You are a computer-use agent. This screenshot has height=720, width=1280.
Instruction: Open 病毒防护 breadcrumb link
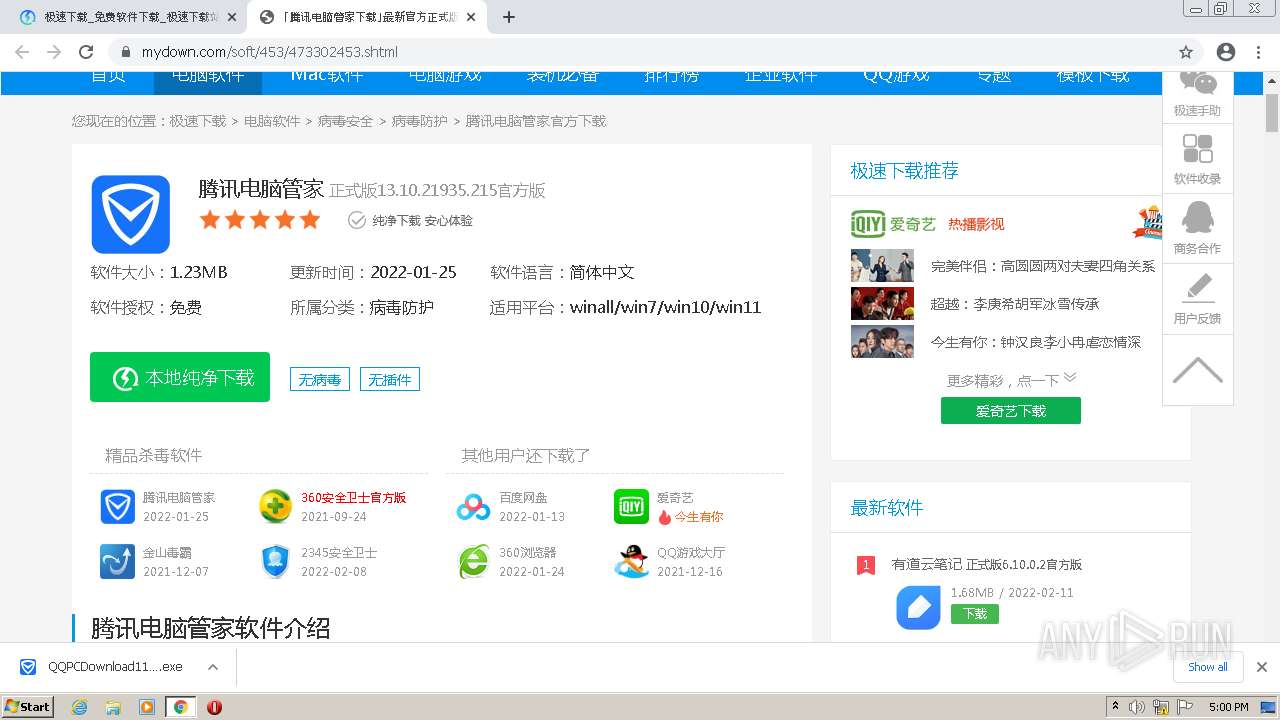(x=419, y=121)
